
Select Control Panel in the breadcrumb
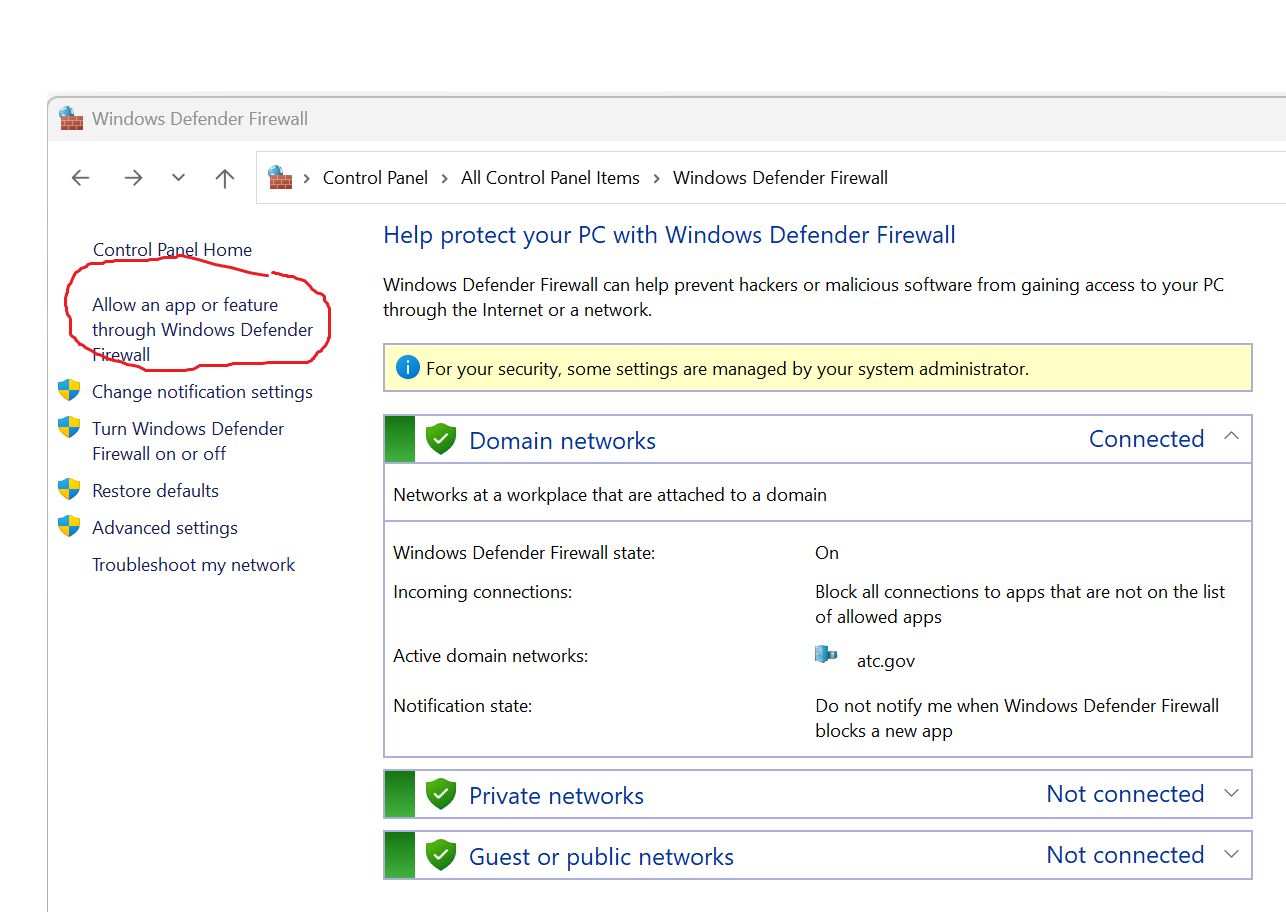pos(375,178)
